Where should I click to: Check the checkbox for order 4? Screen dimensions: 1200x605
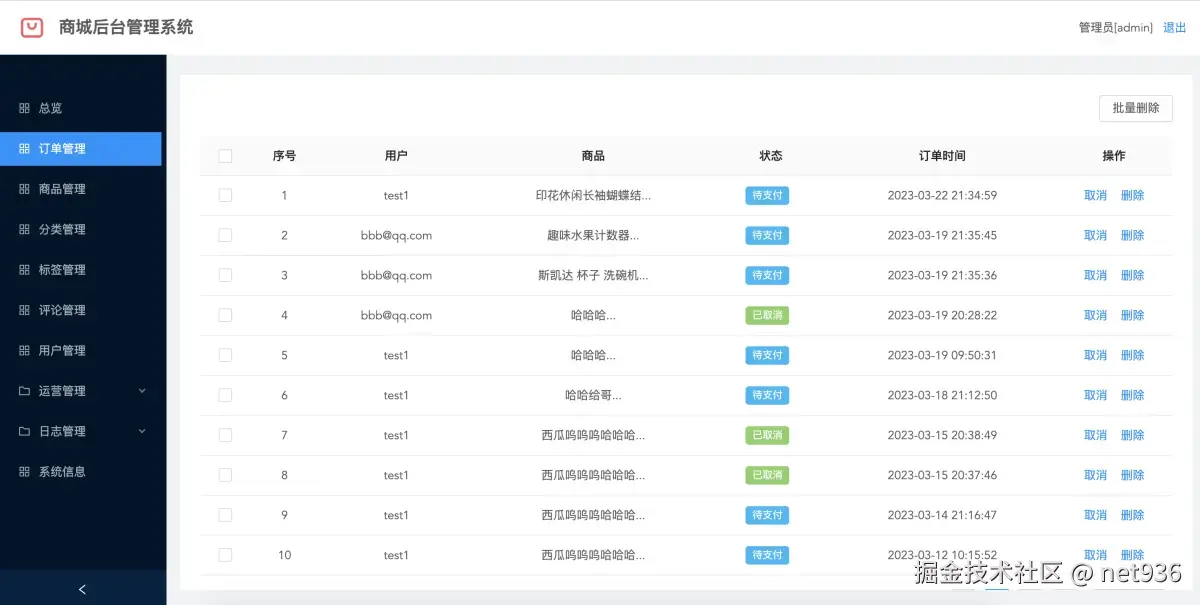coord(225,315)
